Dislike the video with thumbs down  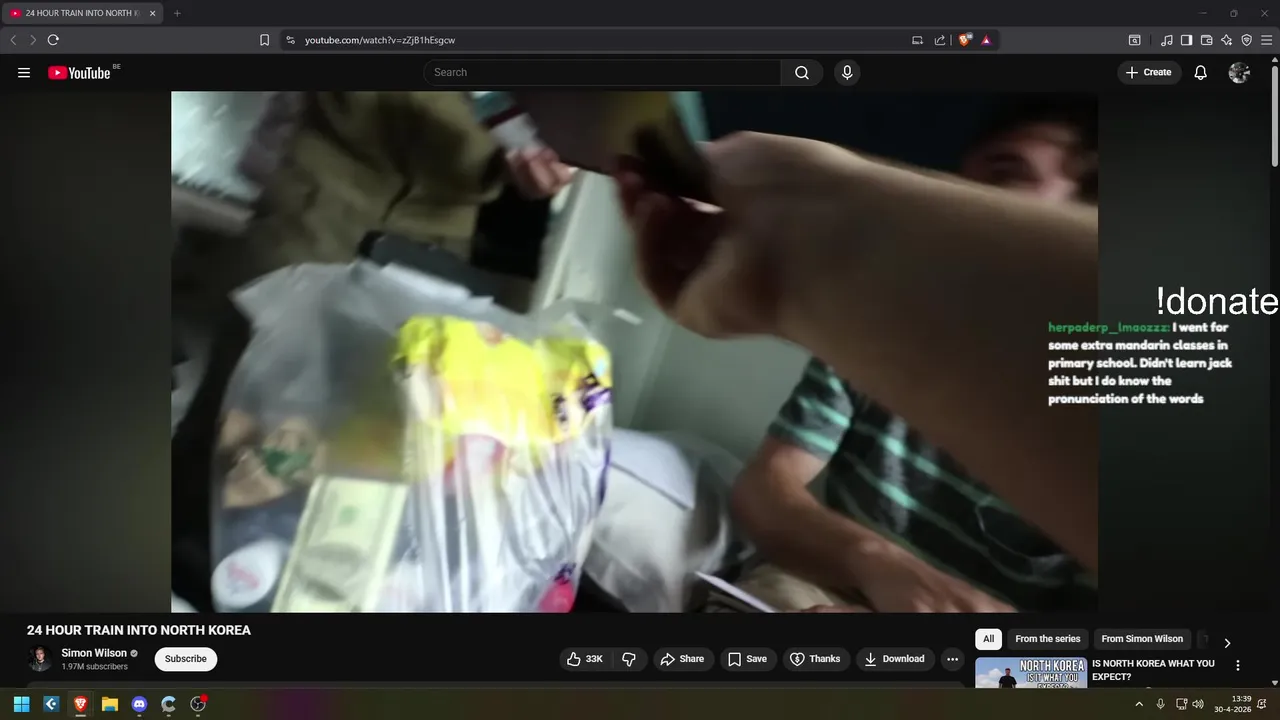[x=629, y=659]
